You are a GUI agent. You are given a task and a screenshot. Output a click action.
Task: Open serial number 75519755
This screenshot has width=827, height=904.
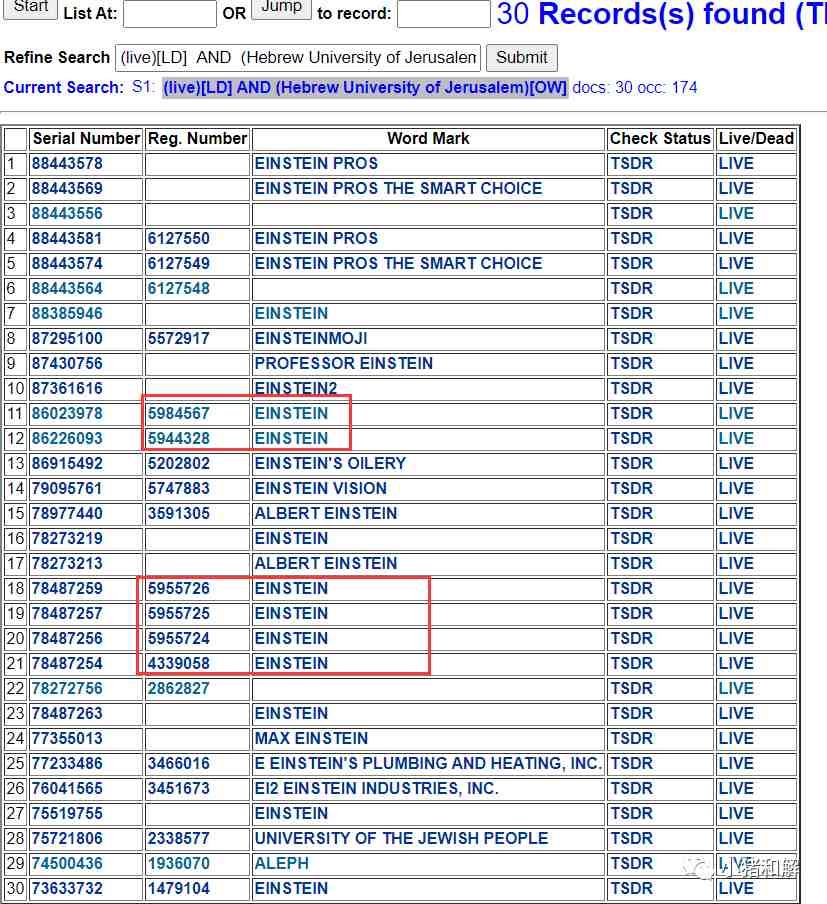coord(67,813)
